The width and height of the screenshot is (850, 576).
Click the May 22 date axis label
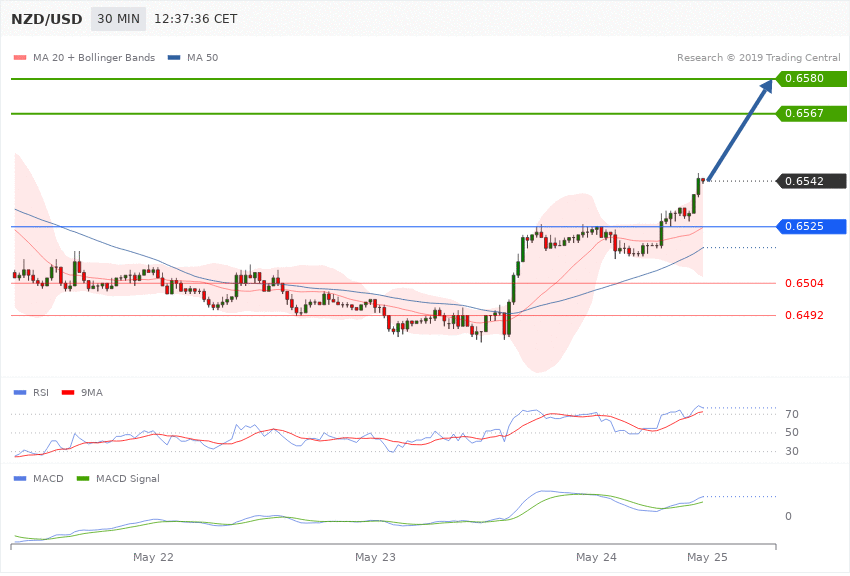click(153, 557)
